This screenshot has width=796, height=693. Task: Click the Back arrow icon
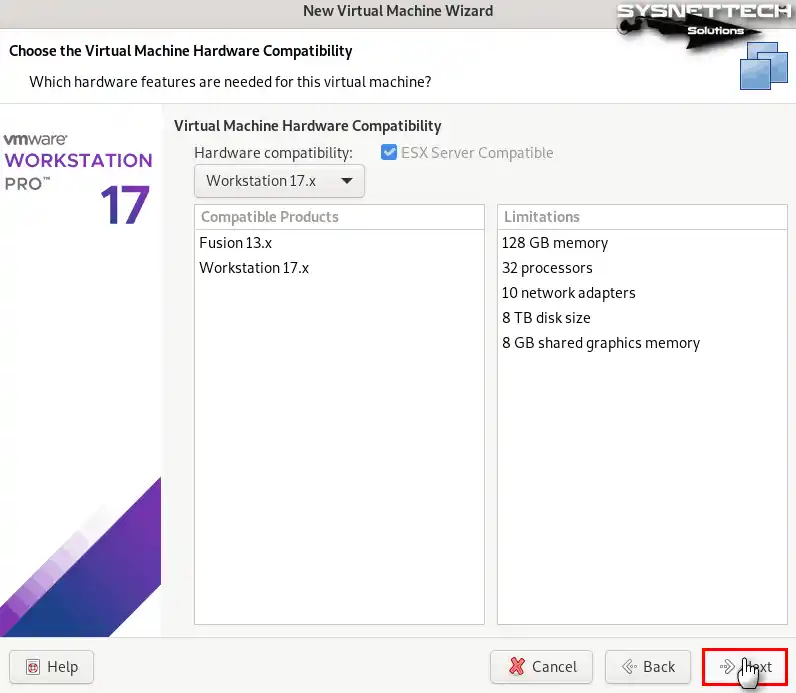(x=629, y=667)
